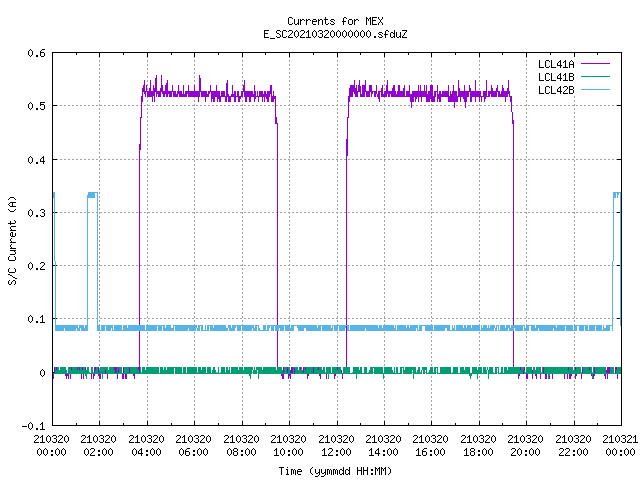Image resolution: width=640 pixels, height=480 pixels.
Task: Click the x-axis tick 210320 06:00
Action: click(193, 445)
